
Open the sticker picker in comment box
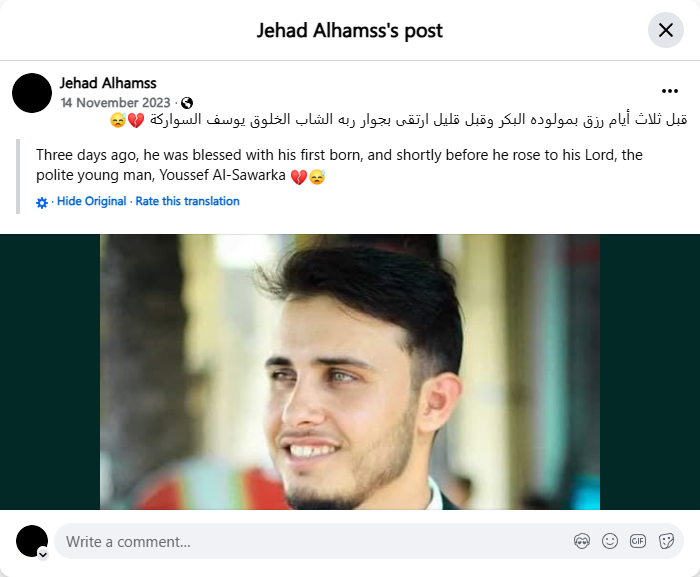(666, 541)
